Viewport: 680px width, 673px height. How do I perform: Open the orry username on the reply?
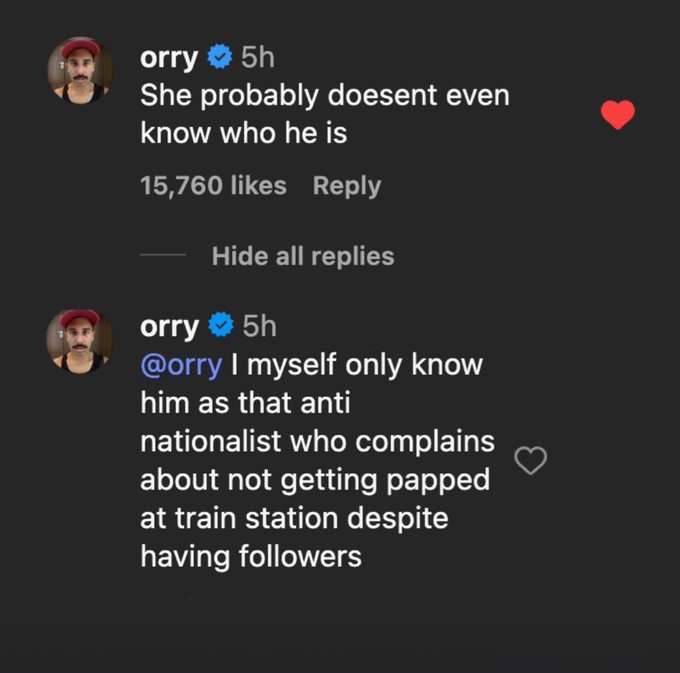(169, 326)
